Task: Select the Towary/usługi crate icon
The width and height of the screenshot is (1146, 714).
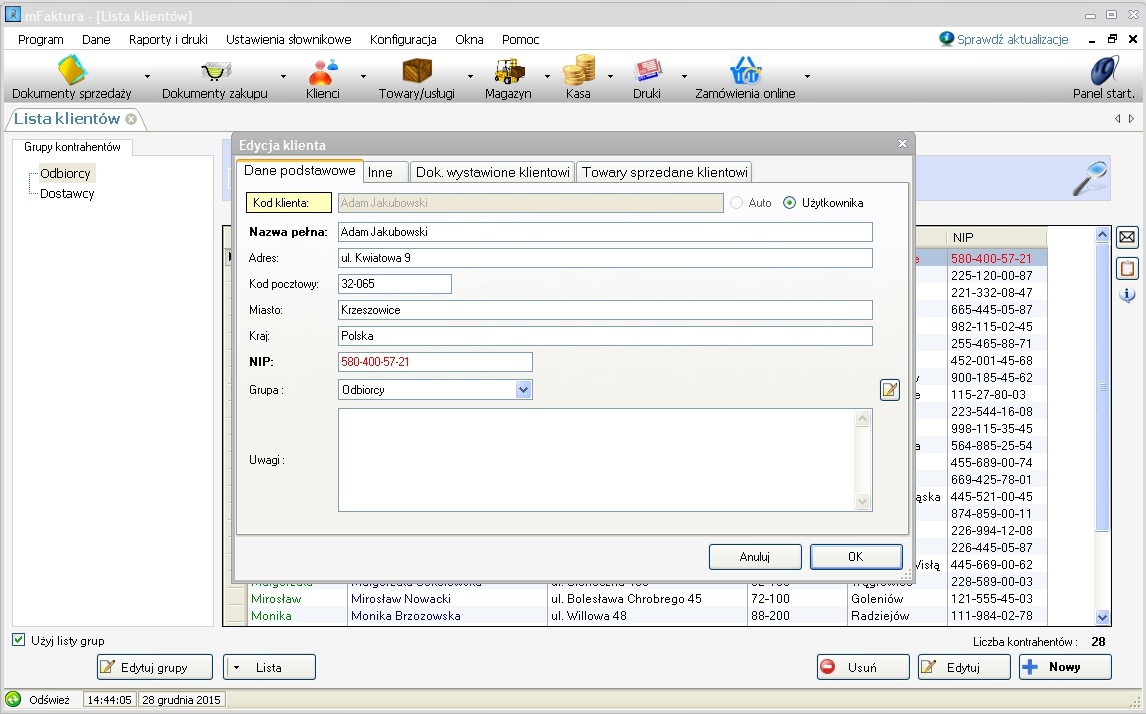Action: (417, 71)
